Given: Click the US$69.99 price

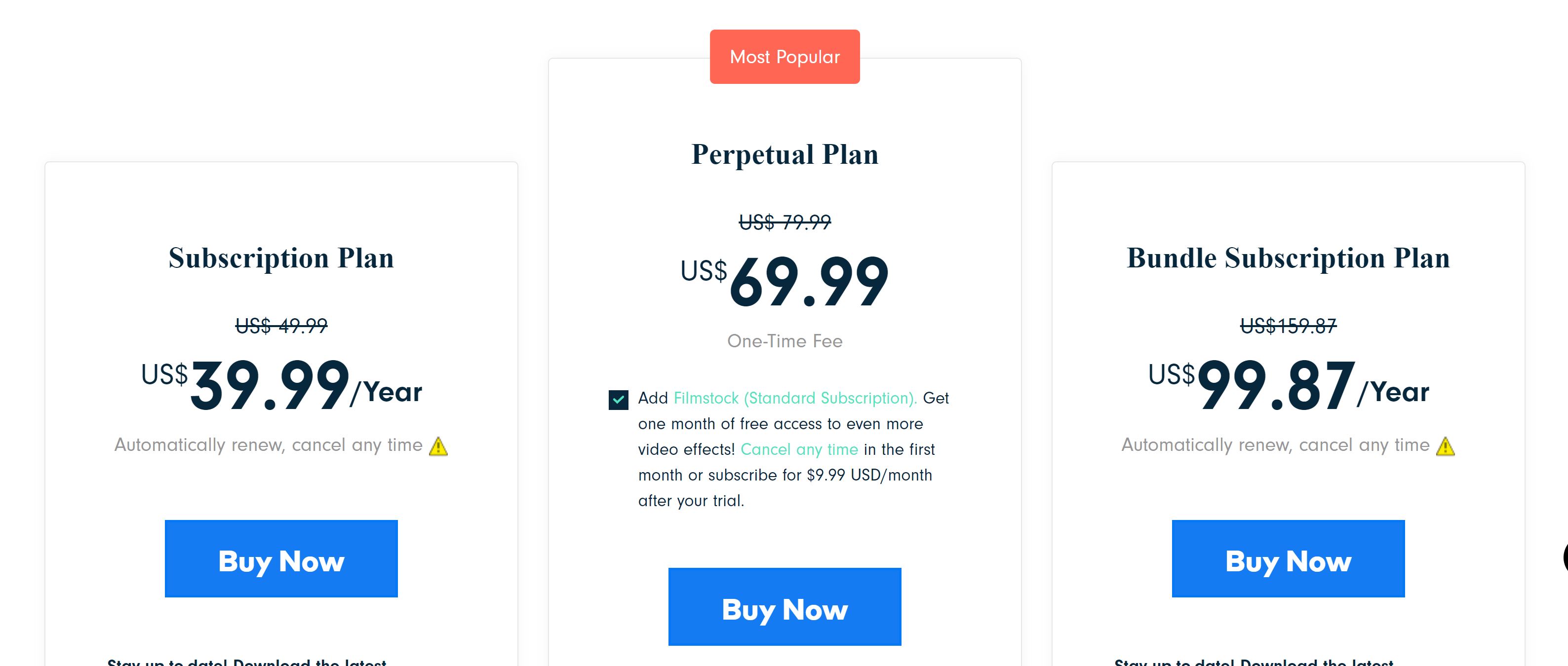Looking at the screenshot, I should point(784,281).
